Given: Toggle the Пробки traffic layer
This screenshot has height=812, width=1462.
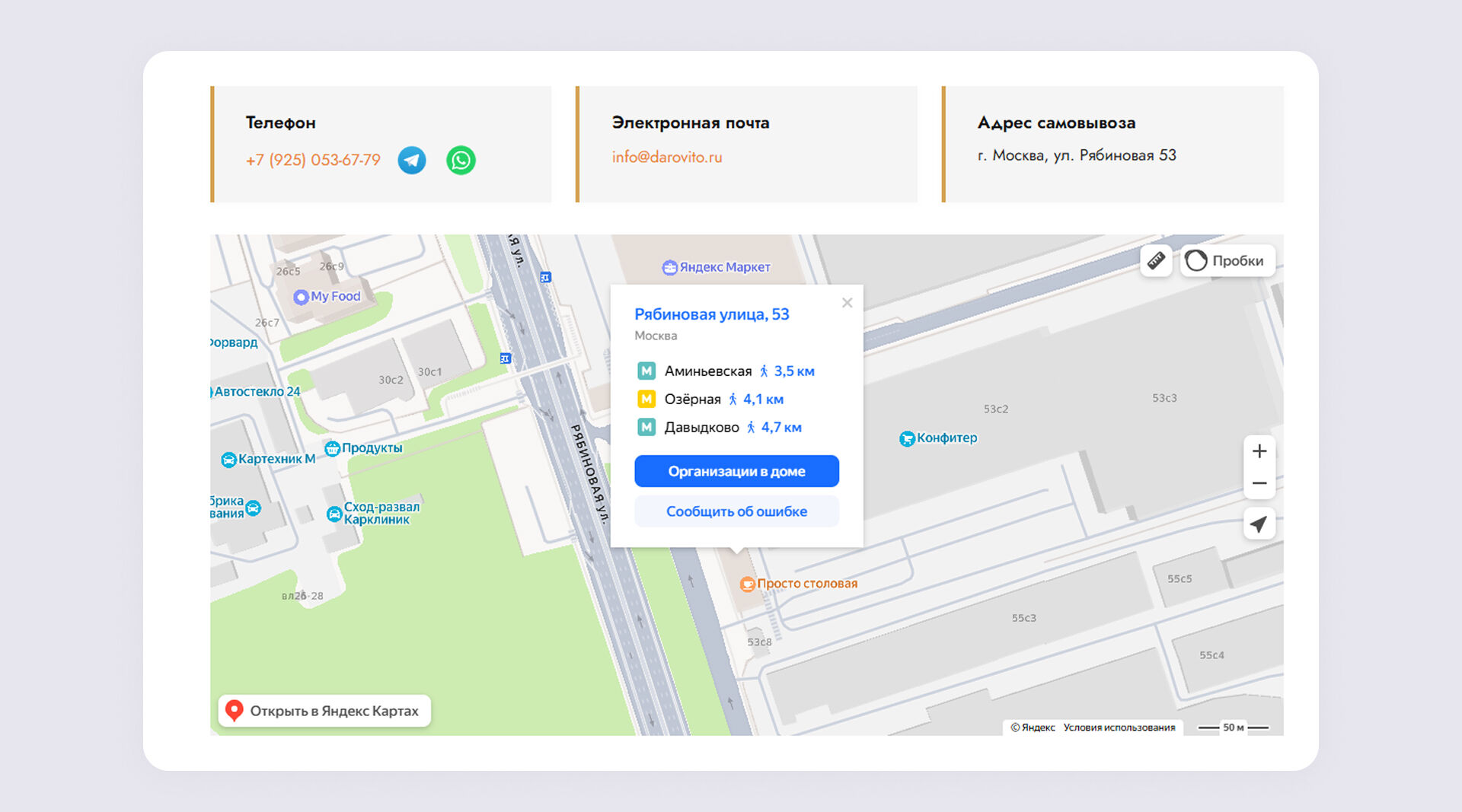Looking at the screenshot, I should [x=1227, y=261].
